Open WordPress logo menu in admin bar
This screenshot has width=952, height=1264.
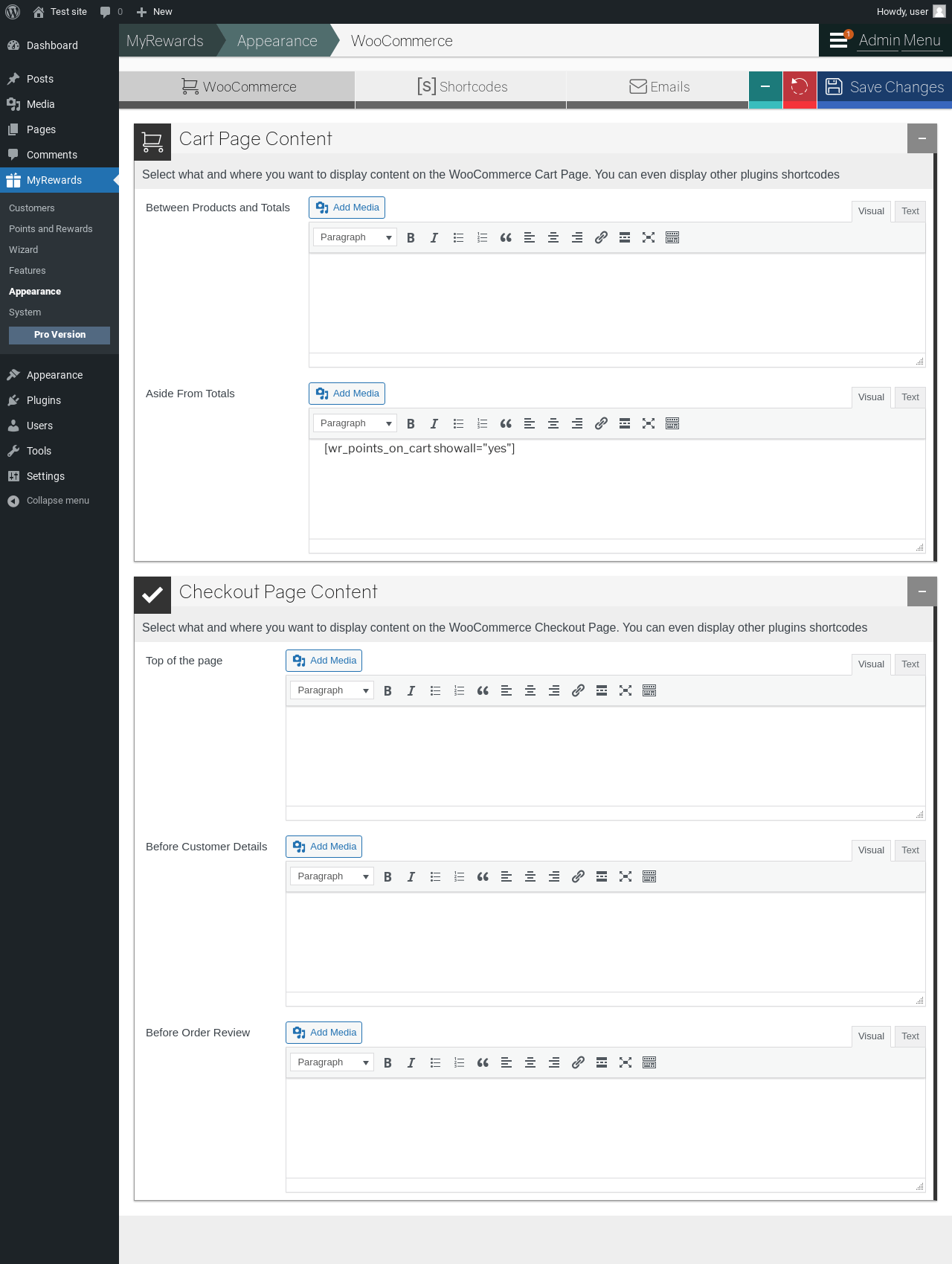click(12, 12)
